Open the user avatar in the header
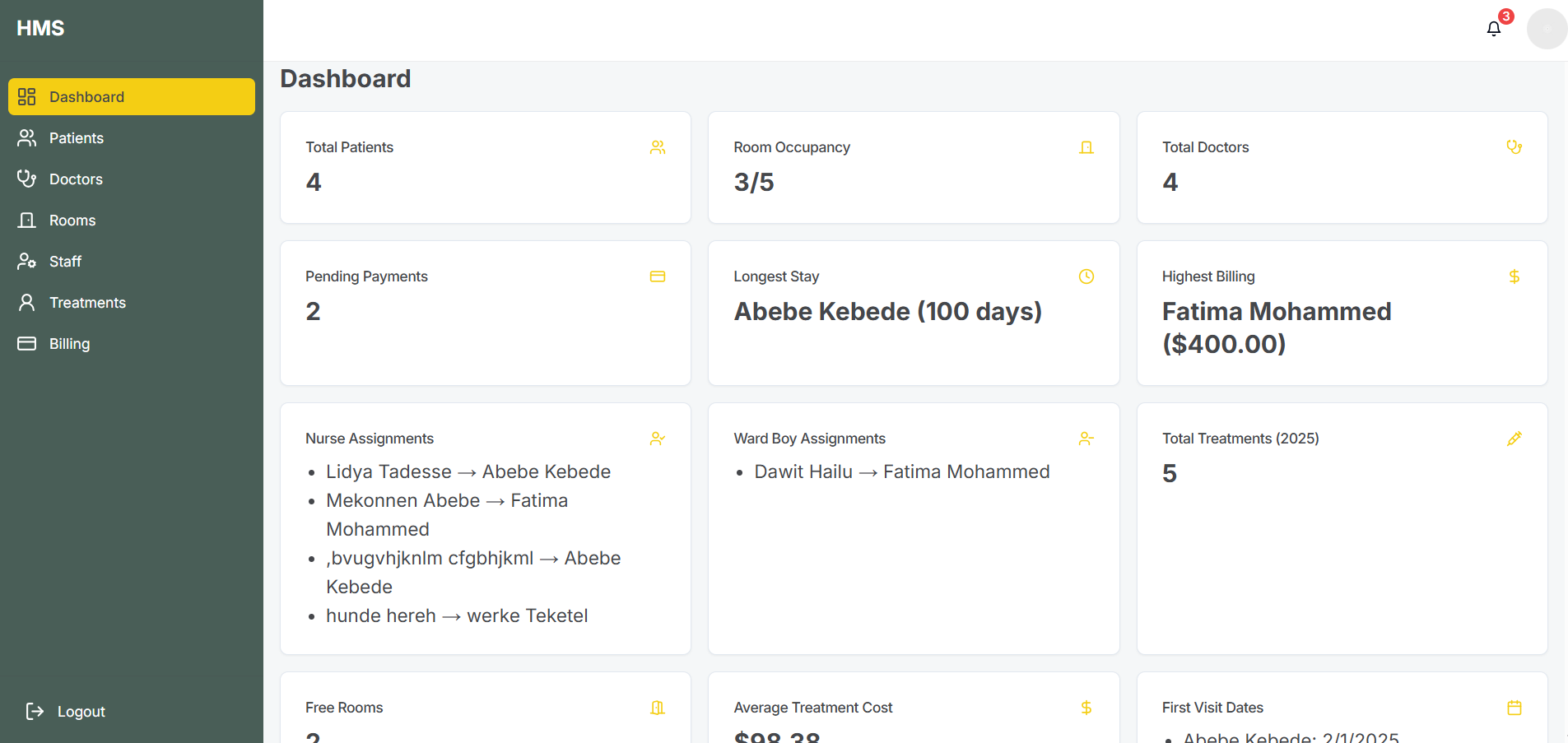 point(1546,29)
